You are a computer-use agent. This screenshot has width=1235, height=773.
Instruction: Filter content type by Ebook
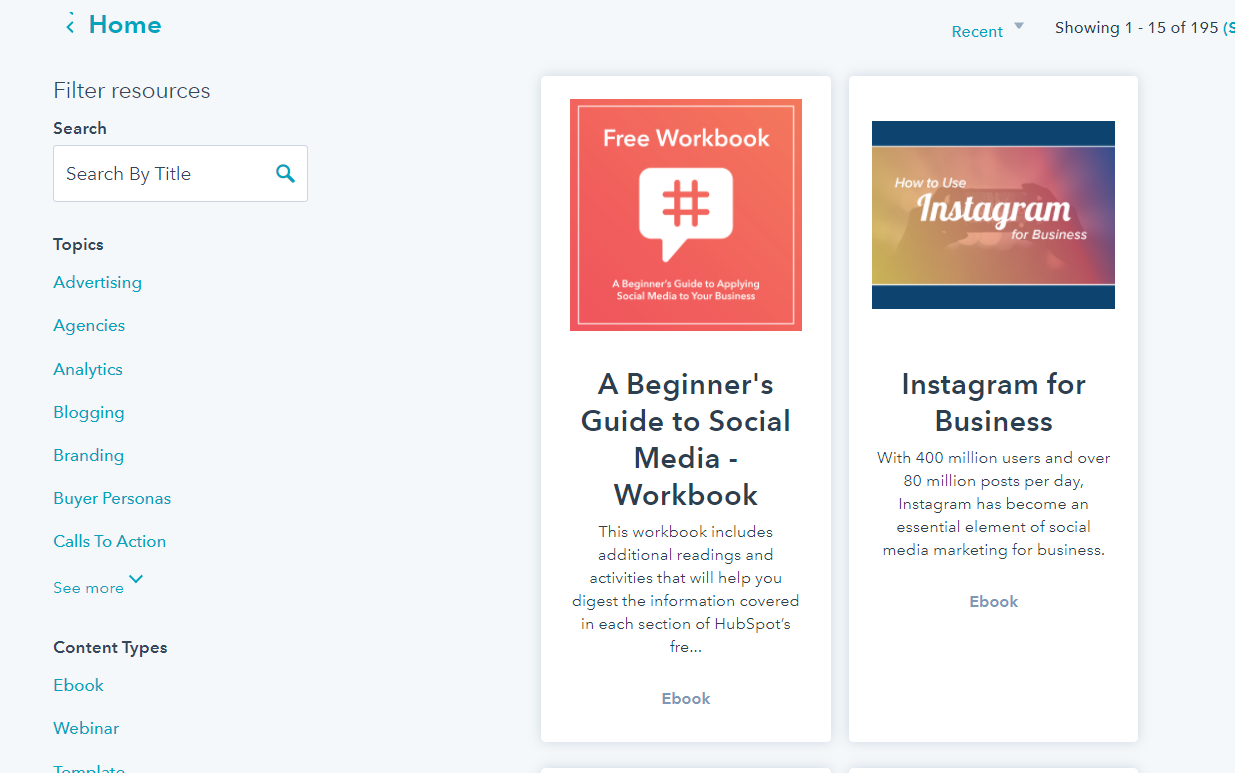[79, 685]
